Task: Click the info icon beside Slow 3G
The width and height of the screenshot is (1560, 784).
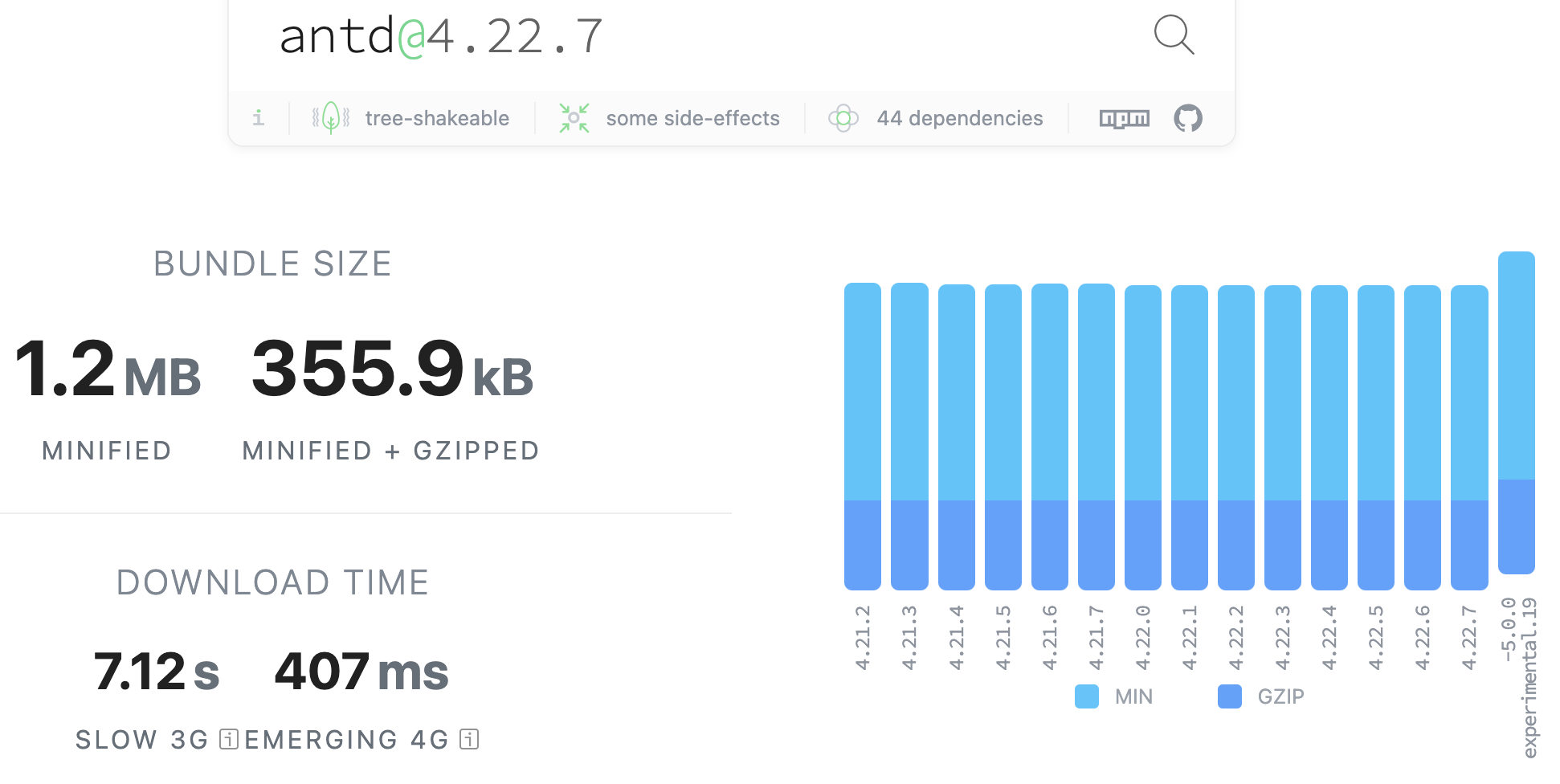Action: [229, 739]
